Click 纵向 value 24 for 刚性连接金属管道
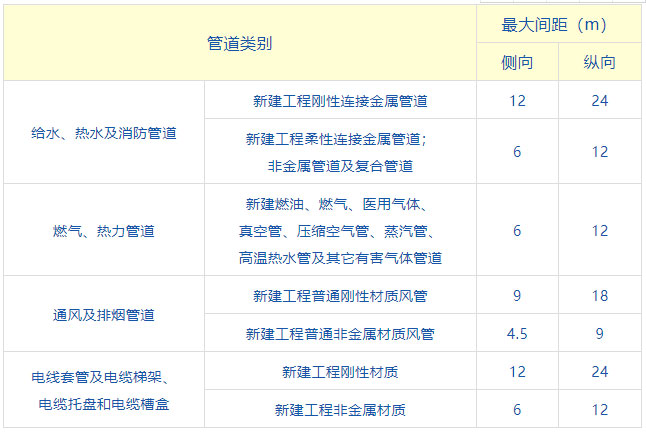Viewport: 646px width, 435px height. click(599, 101)
